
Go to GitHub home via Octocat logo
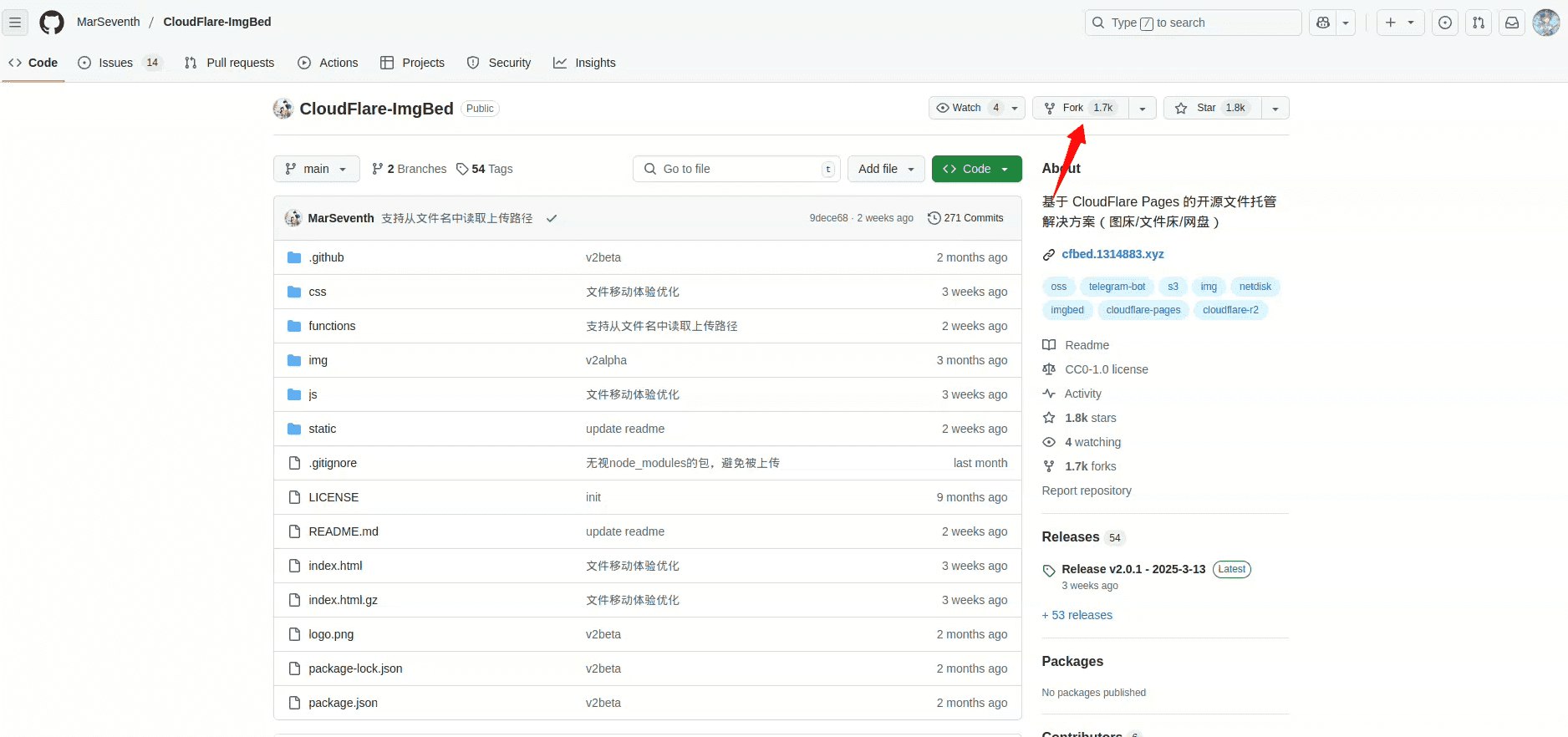tap(52, 23)
